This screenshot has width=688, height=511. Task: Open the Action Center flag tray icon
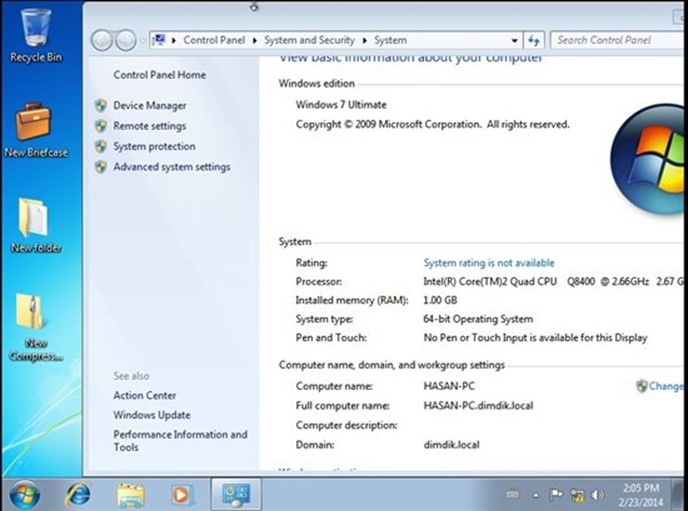(556, 495)
